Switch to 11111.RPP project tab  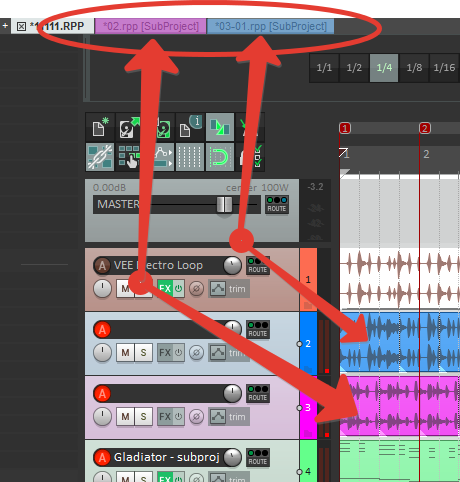57,26
